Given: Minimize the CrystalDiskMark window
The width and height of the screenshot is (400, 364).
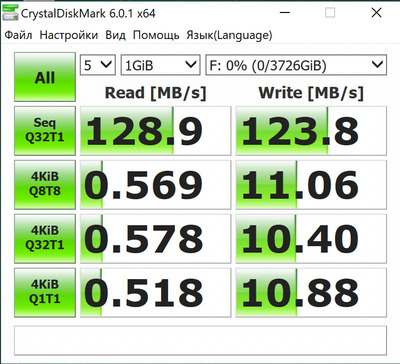Looking at the screenshot, I should [285, 13].
